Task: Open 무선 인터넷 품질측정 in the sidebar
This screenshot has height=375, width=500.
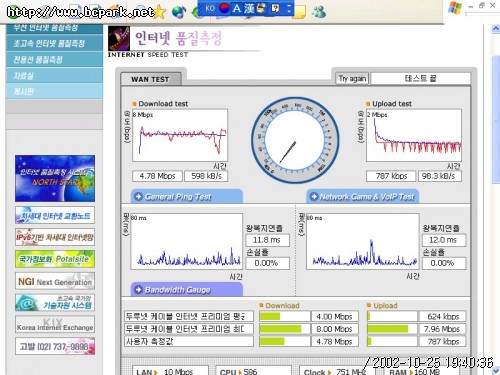Action: pyautogui.click(x=54, y=28)
